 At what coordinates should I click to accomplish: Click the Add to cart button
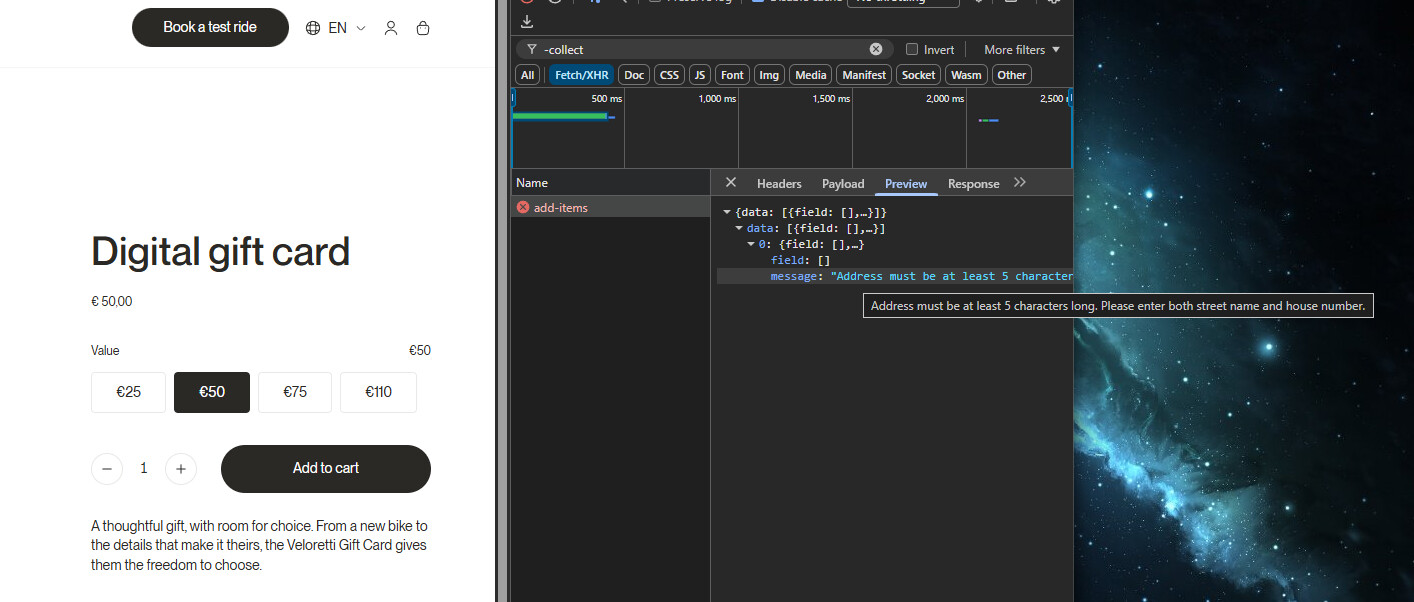point(326,469)
